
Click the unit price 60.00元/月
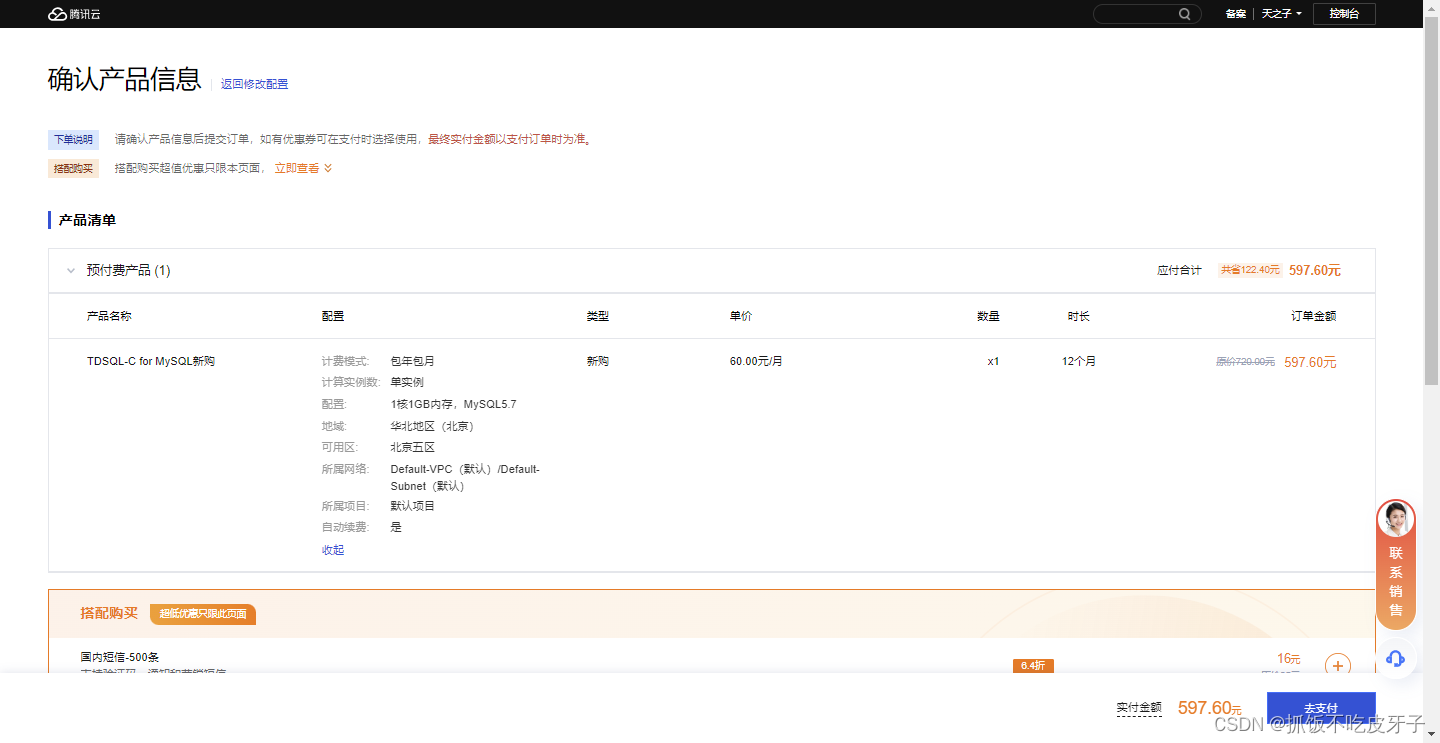(756, 361)
